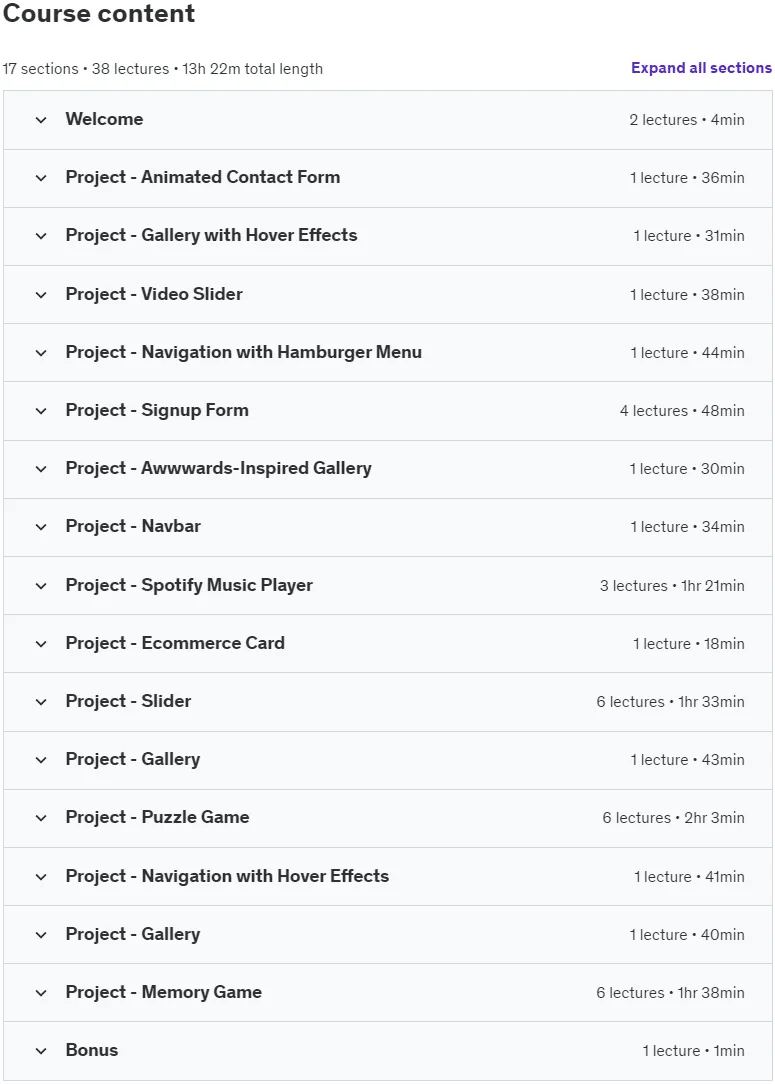This screenshot has height=1084, width=775.
Task: Expand Spotify Music Player chevron
Action: tap(41, 586)
